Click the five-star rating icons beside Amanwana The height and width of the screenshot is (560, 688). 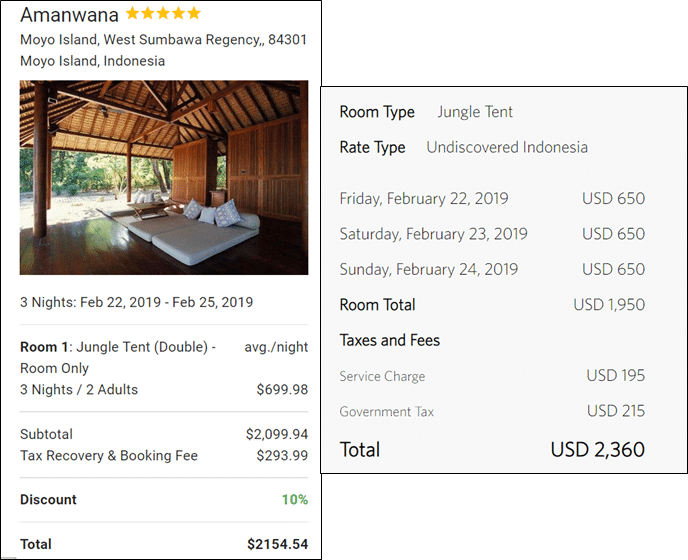pos(163,13)
